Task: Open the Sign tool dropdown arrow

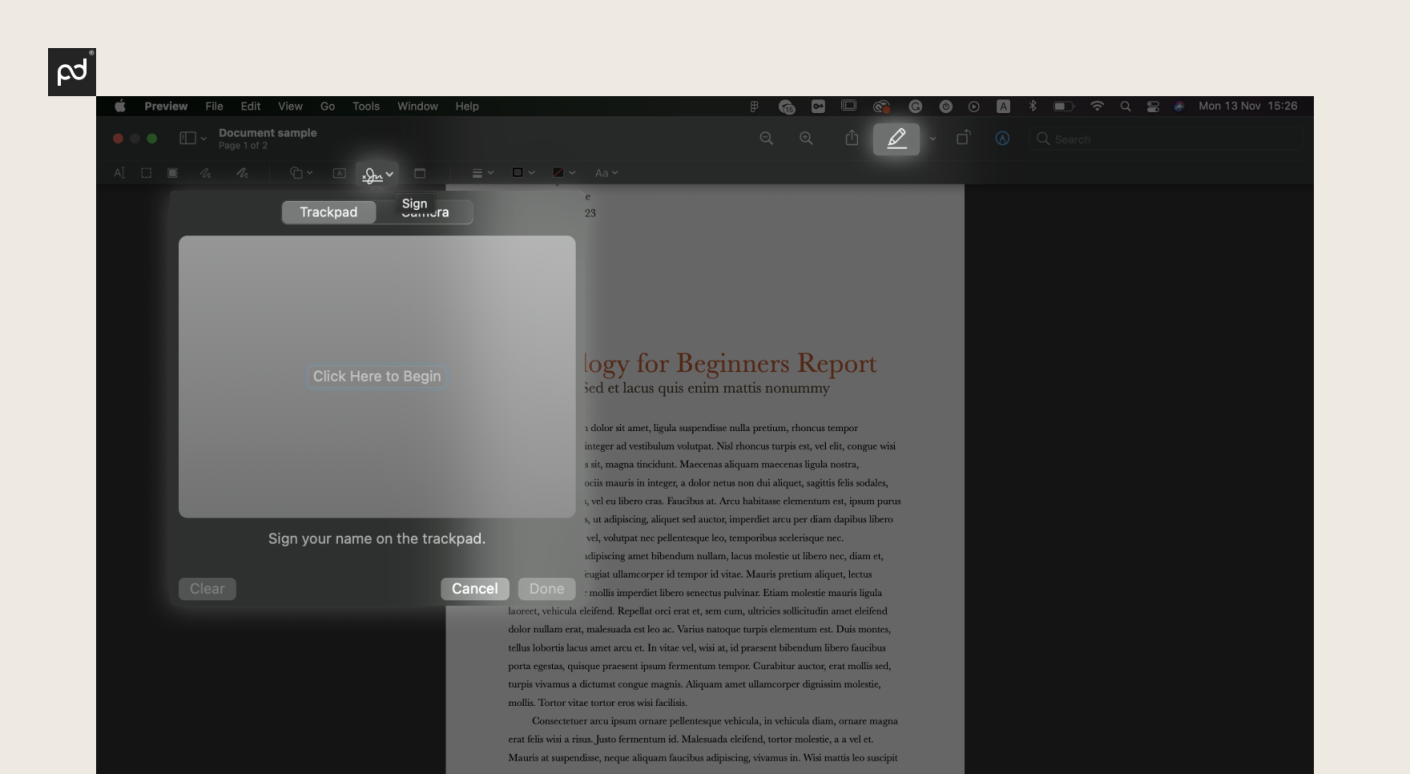Action: click(388, 172)
